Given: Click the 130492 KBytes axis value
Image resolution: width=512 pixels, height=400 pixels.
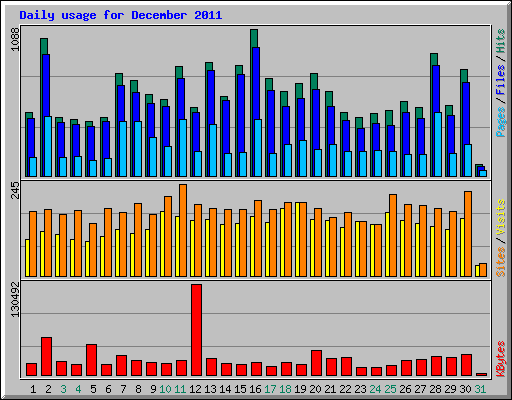Looking at the screenshot, I should click(15, 299).
